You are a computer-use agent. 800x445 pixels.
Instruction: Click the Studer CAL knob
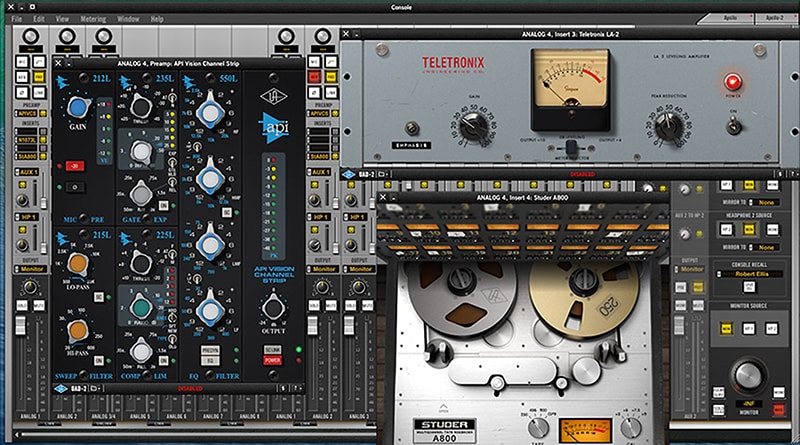pyautogui.click(x=631, y=428)
